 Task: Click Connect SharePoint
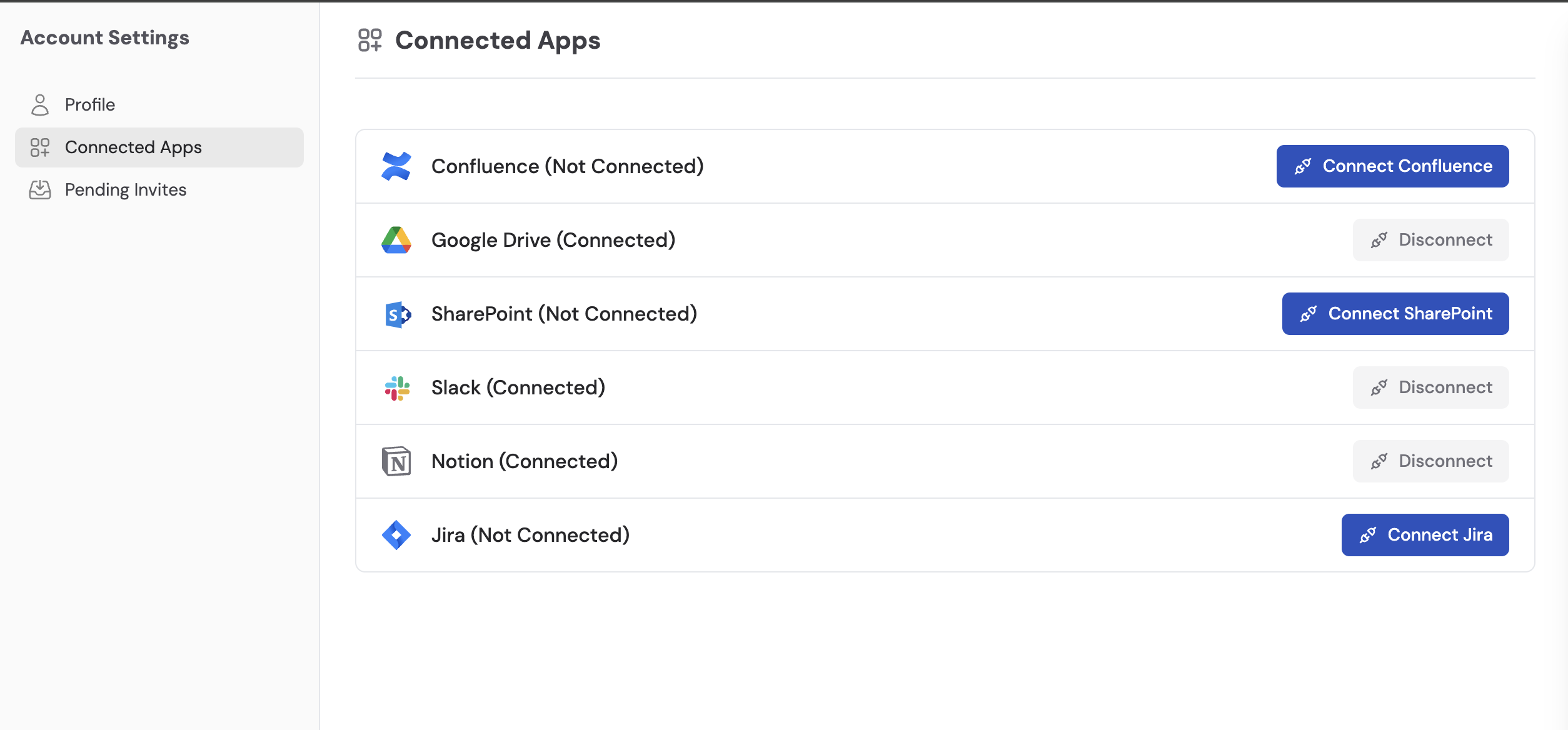(x=1395, y=314)
